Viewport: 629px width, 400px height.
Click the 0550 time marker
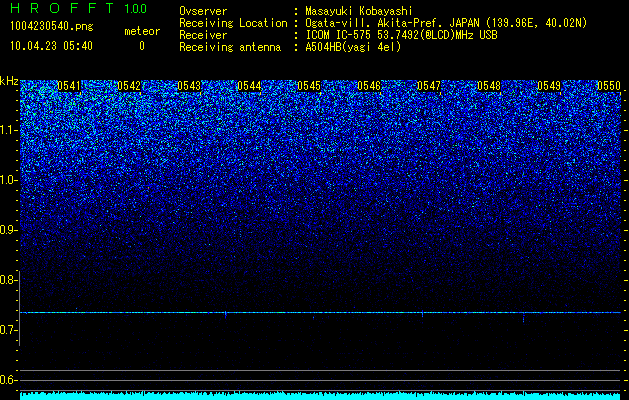click(609, 86)
